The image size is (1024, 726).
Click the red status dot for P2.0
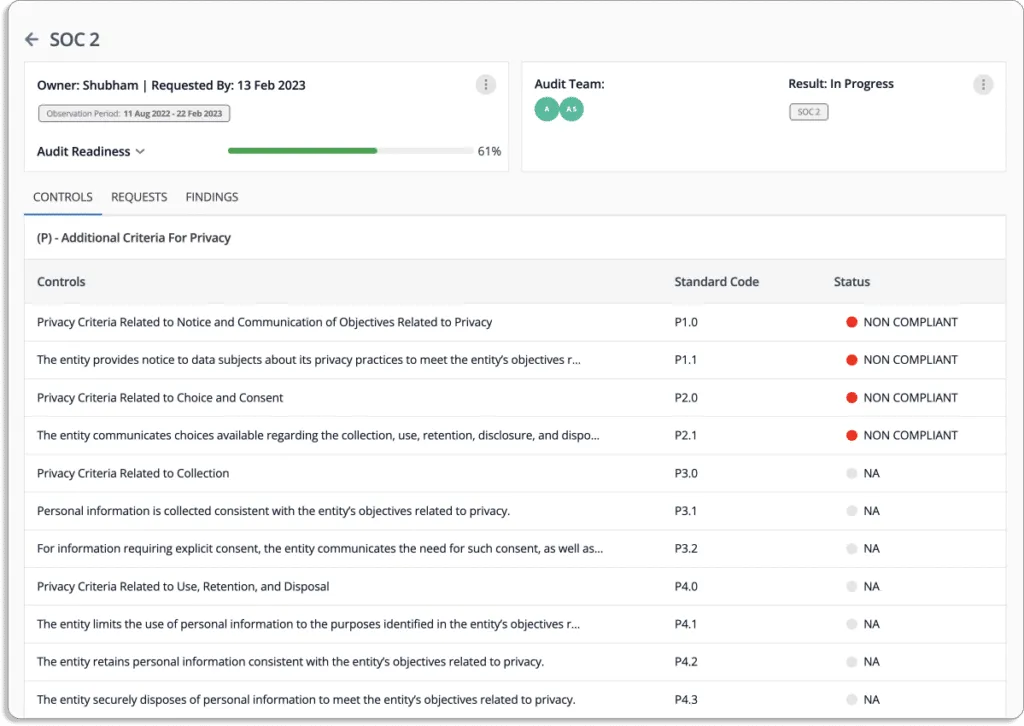[852, 398]
